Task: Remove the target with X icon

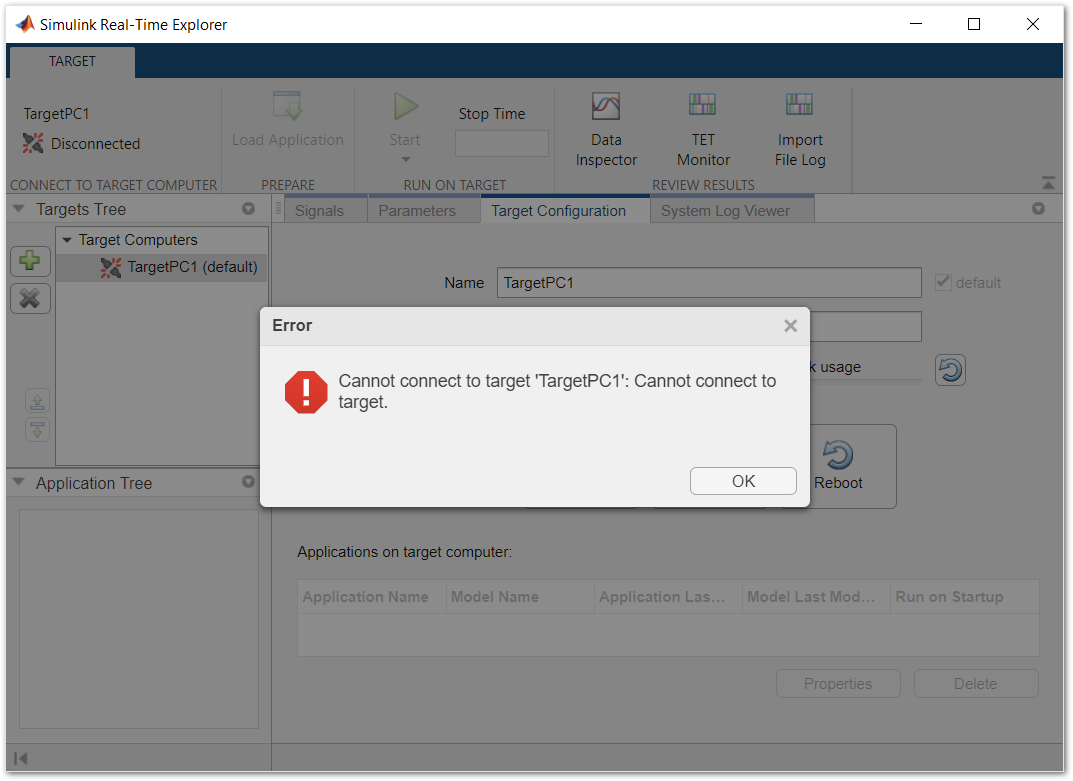Action: coord(30,298)
